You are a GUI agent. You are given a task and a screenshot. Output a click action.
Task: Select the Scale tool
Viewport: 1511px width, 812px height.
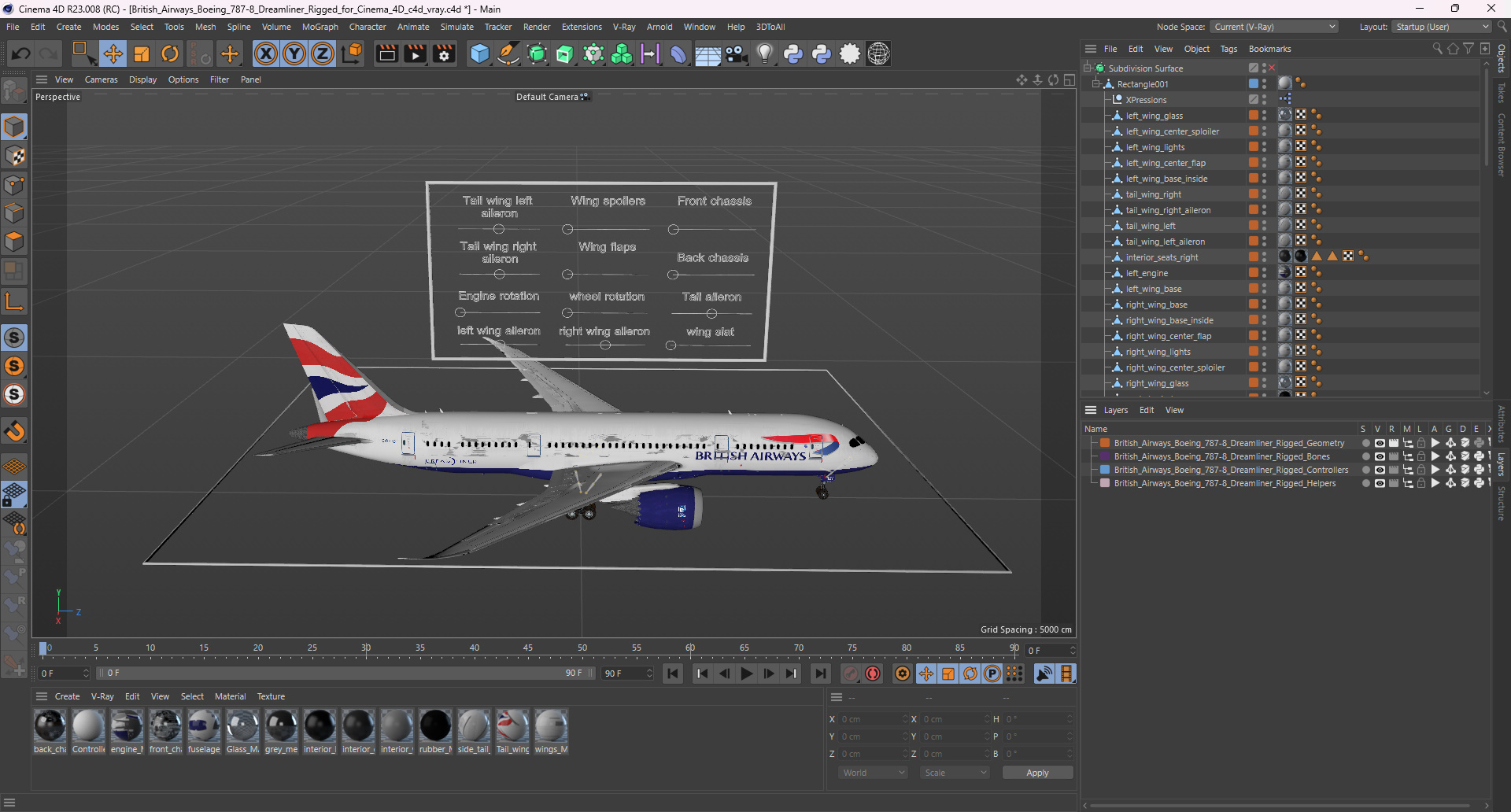(142, 54)
